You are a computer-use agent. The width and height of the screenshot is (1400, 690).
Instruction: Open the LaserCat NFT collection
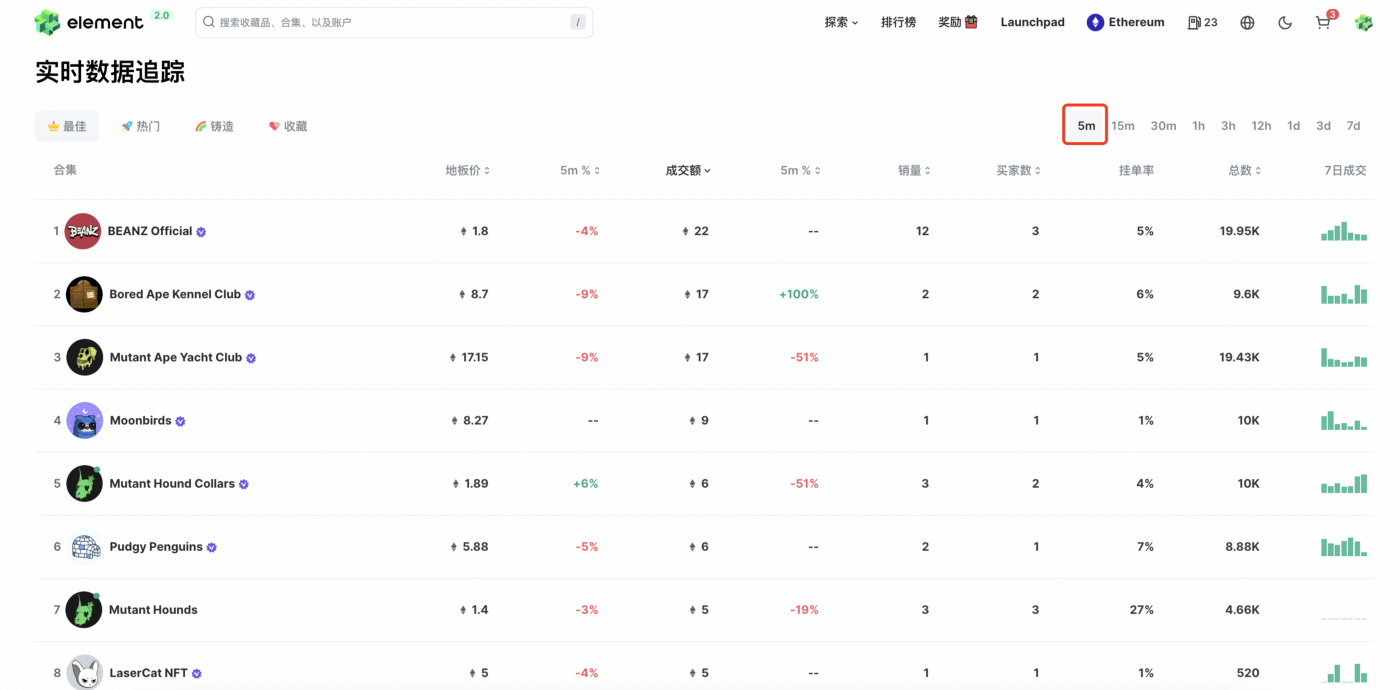click(x=148, y=673)
